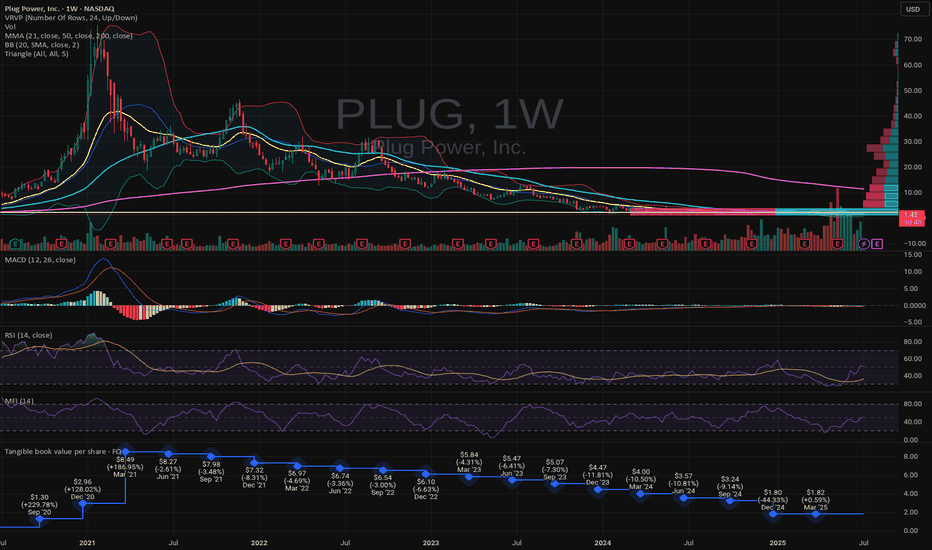Click the 2025 label on the time axis
932x550 pixels.
coord(777,543)
